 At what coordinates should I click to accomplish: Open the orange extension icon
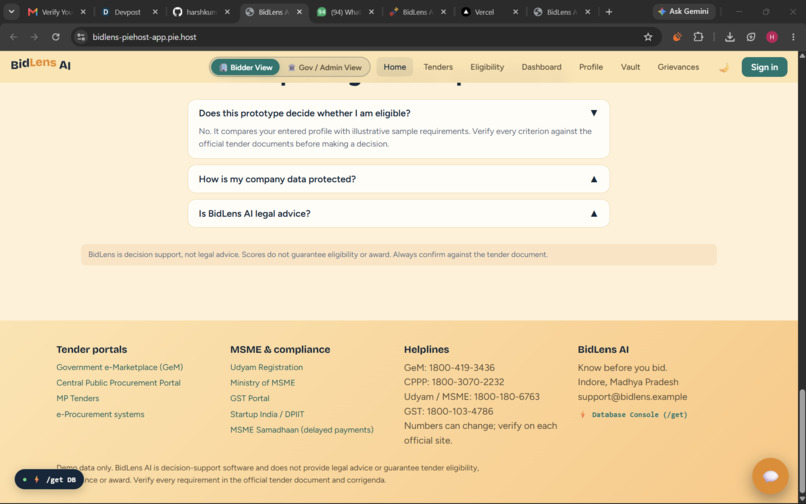tap(677, 37)
